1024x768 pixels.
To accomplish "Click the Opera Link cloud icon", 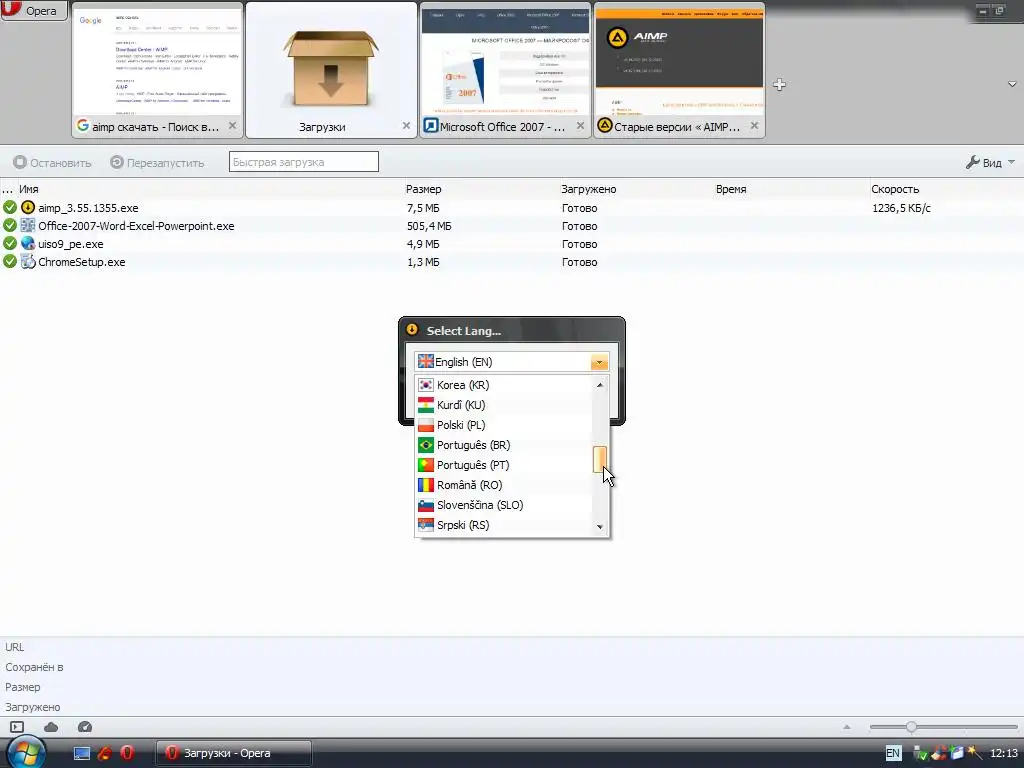I will 51,727.
